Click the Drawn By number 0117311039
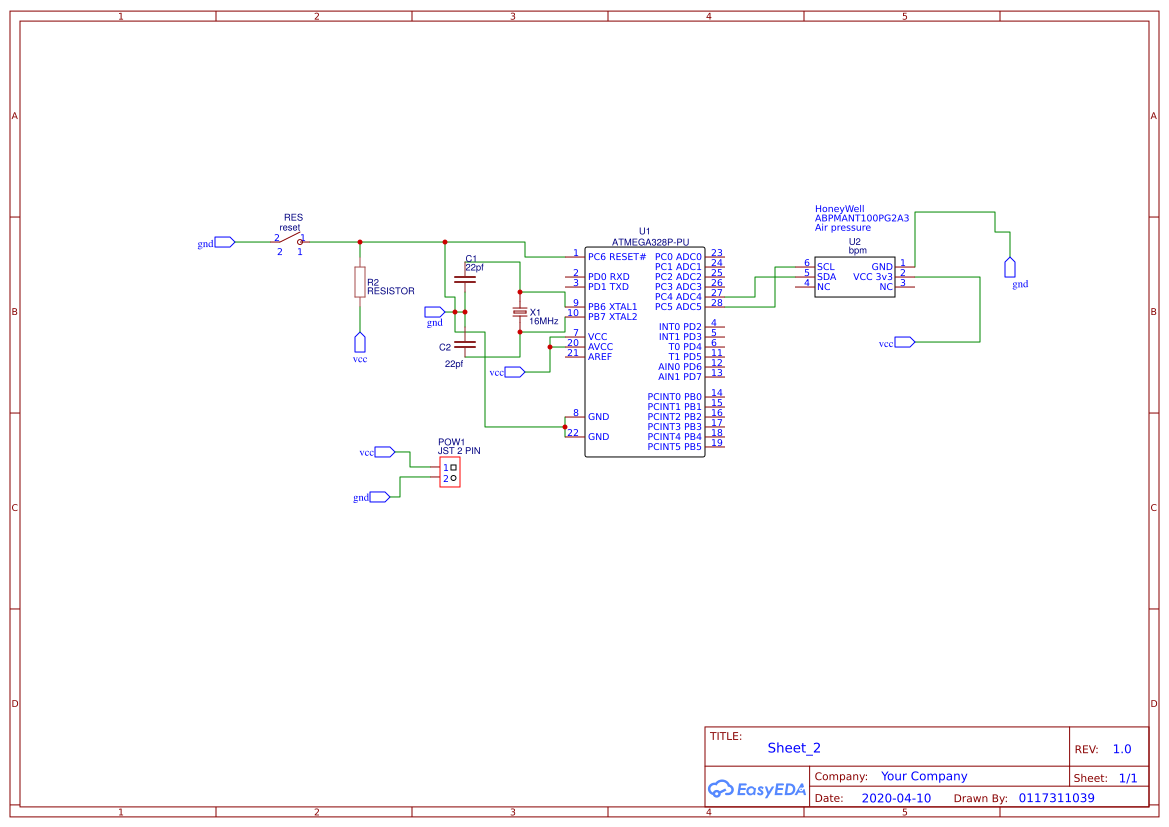1169x827 pixels. click(1057, 797)
